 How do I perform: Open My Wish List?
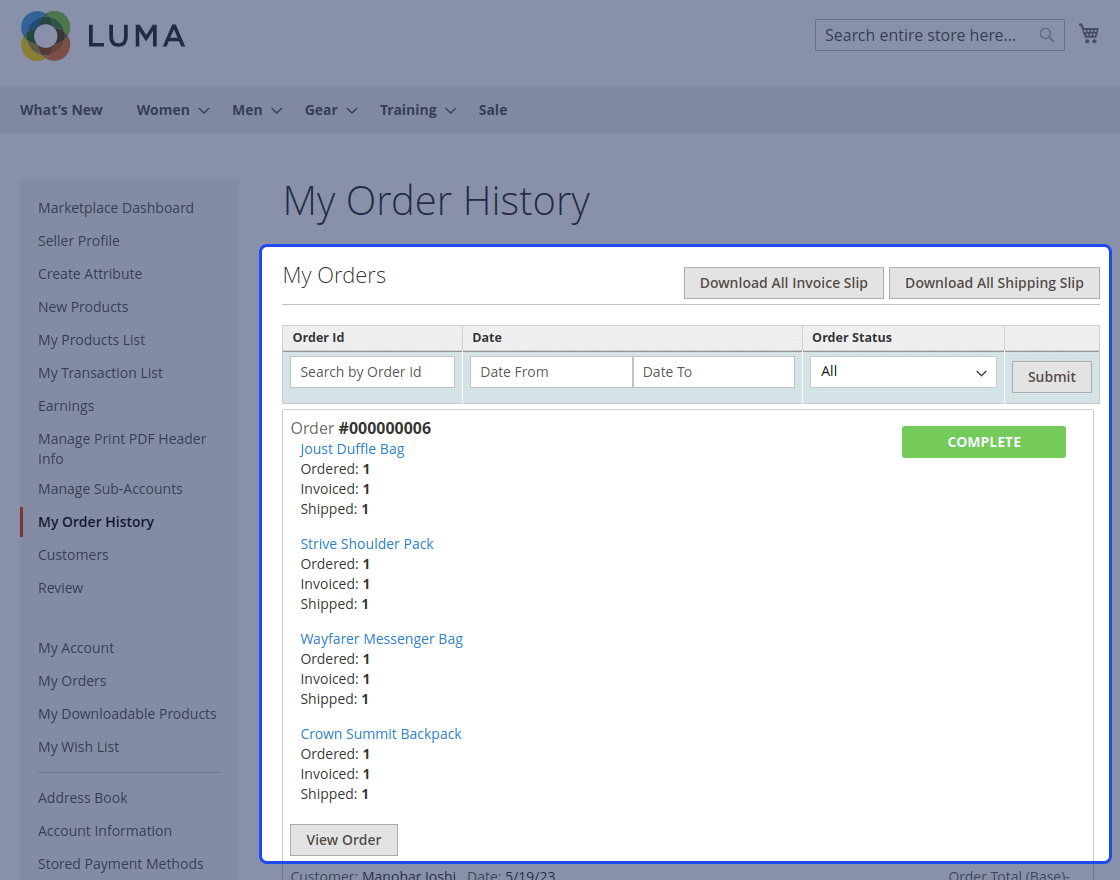79,746
